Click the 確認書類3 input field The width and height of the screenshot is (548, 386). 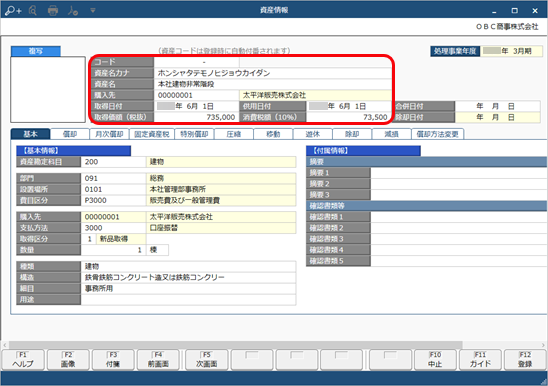click(459, 239)
